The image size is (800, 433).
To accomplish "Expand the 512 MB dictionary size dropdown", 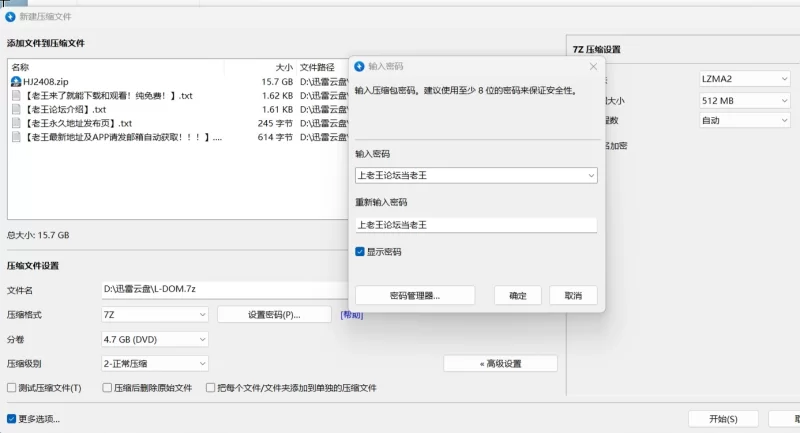I will click(744, 101).
